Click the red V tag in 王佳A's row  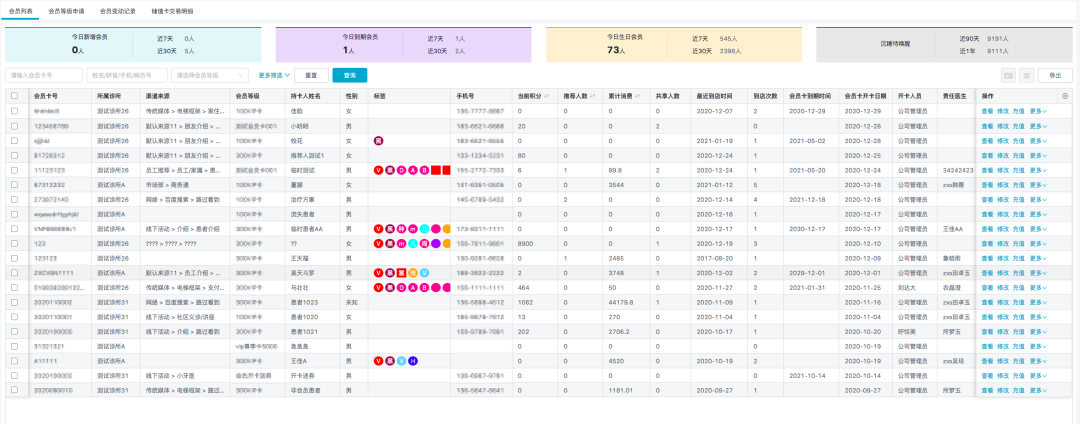tap(378, 361)
